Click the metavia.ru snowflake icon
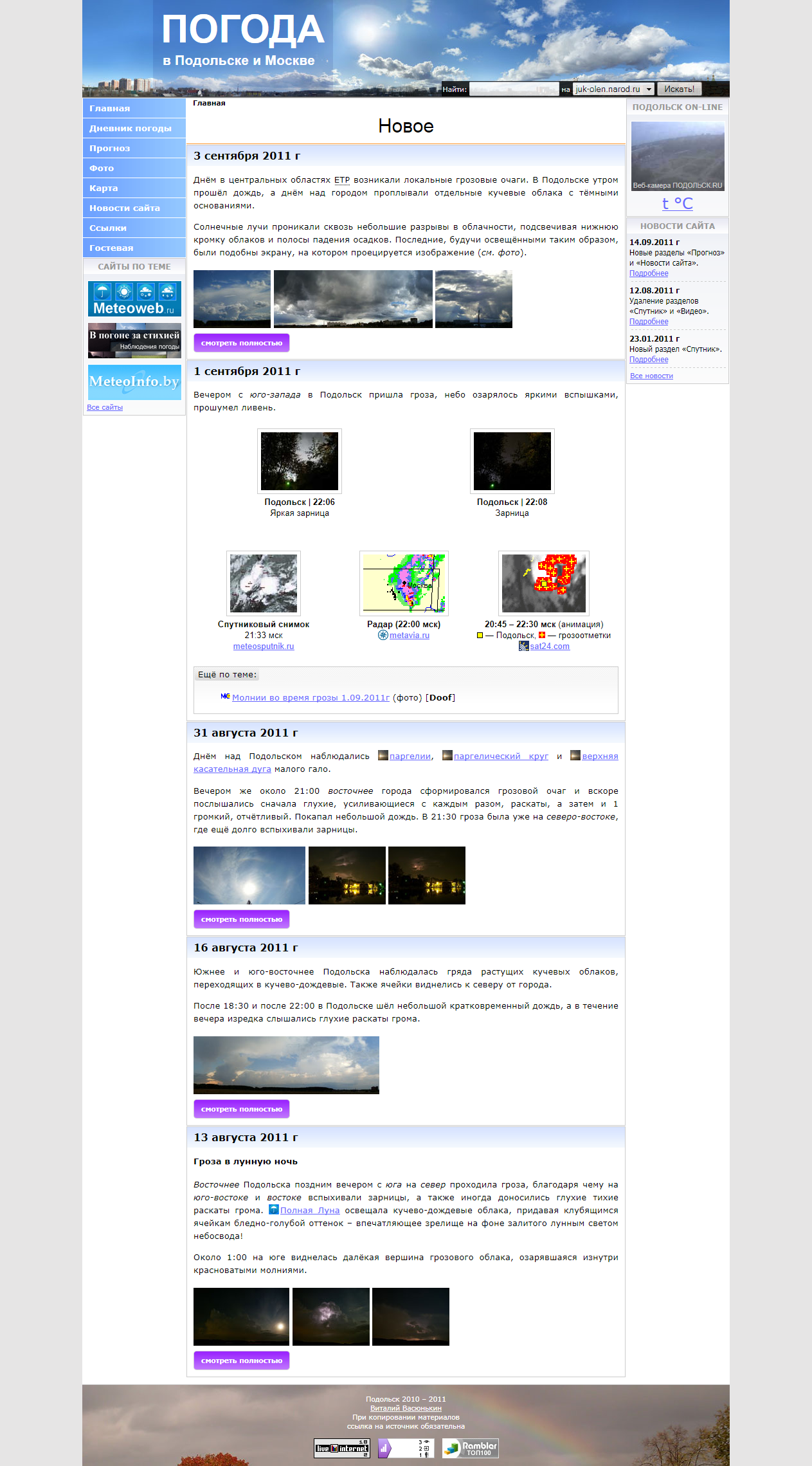This screenshot has height=1466, width=812. (x=383, y=636)
